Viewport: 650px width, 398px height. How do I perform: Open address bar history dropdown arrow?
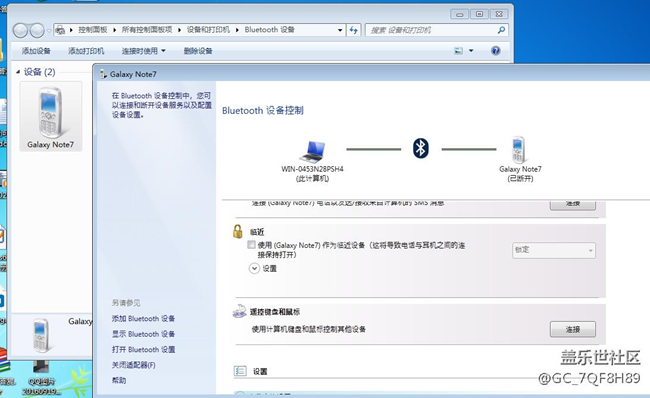click(340, 30)
